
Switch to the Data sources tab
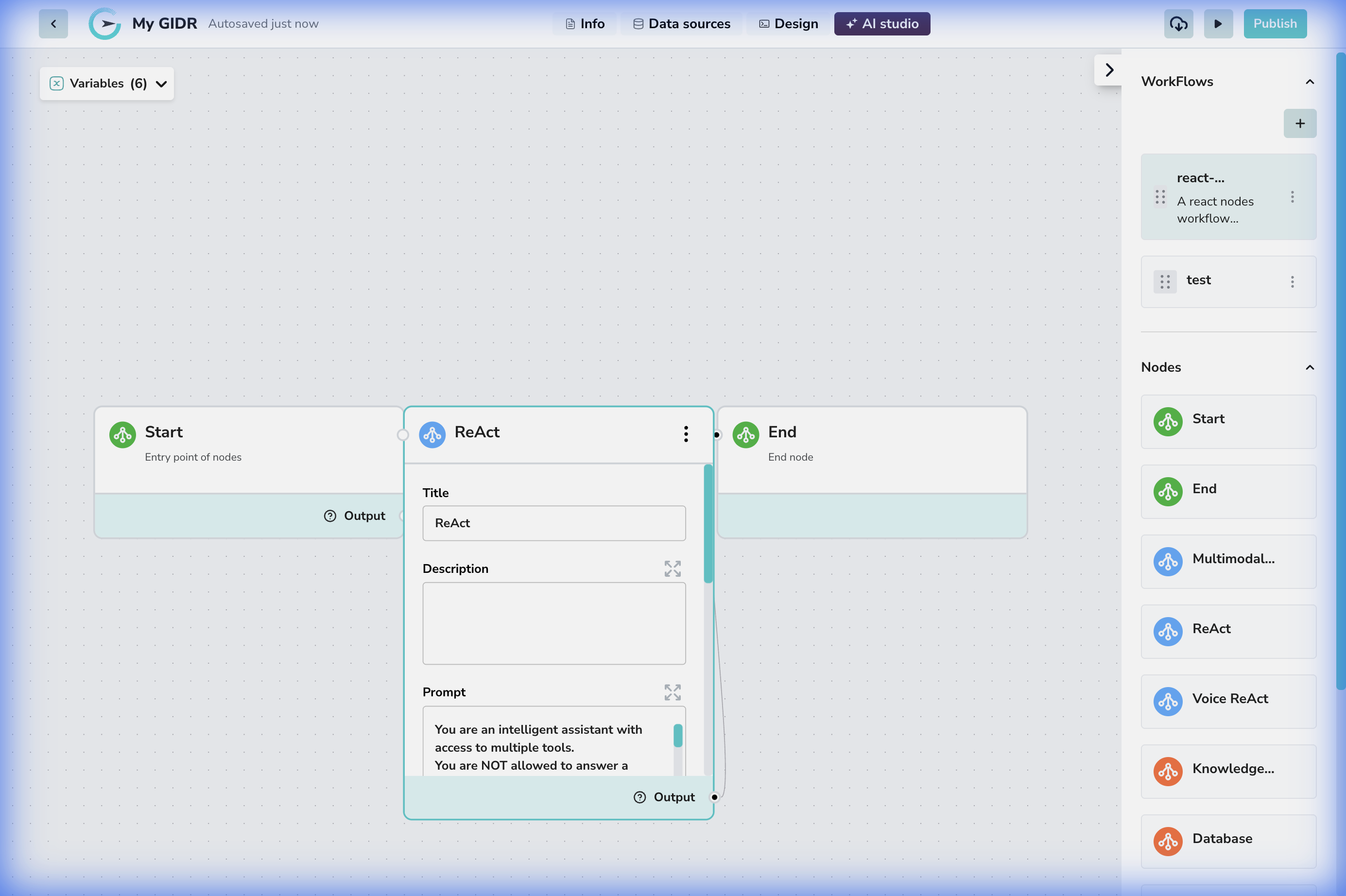(x=681, y=23)
